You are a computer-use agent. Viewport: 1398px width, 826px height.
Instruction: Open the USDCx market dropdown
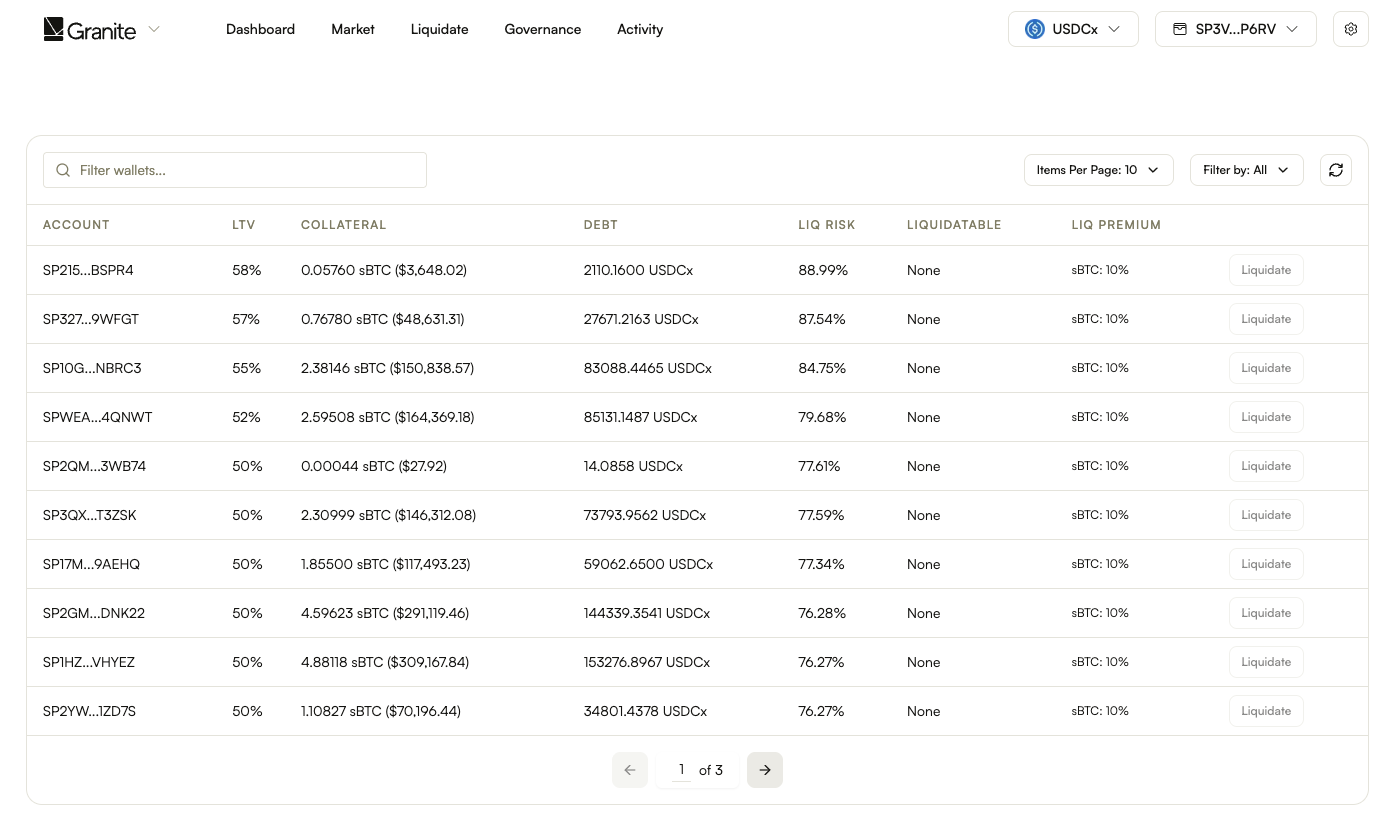(1073, 29)
